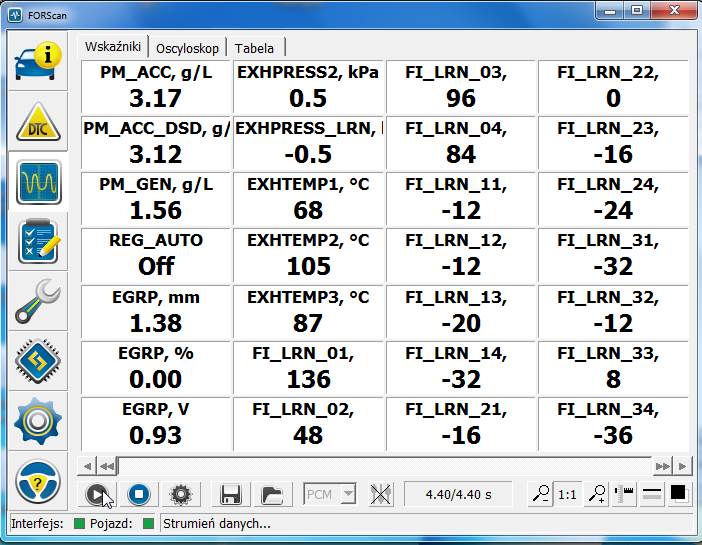Viewport: 702px width, 545px height.
Task: Open a saved log file folder icon
Action: click(271, 493)
